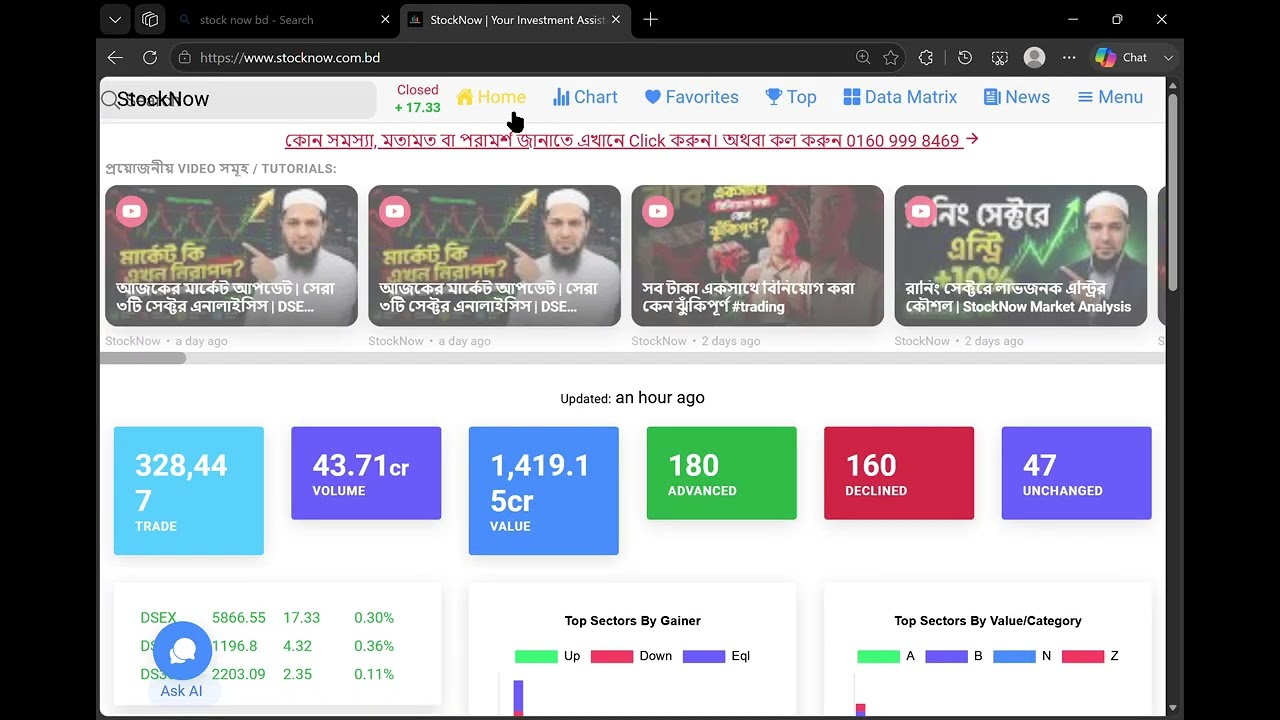
Task: Click the 0.30% change value
Action: [374, 618]
